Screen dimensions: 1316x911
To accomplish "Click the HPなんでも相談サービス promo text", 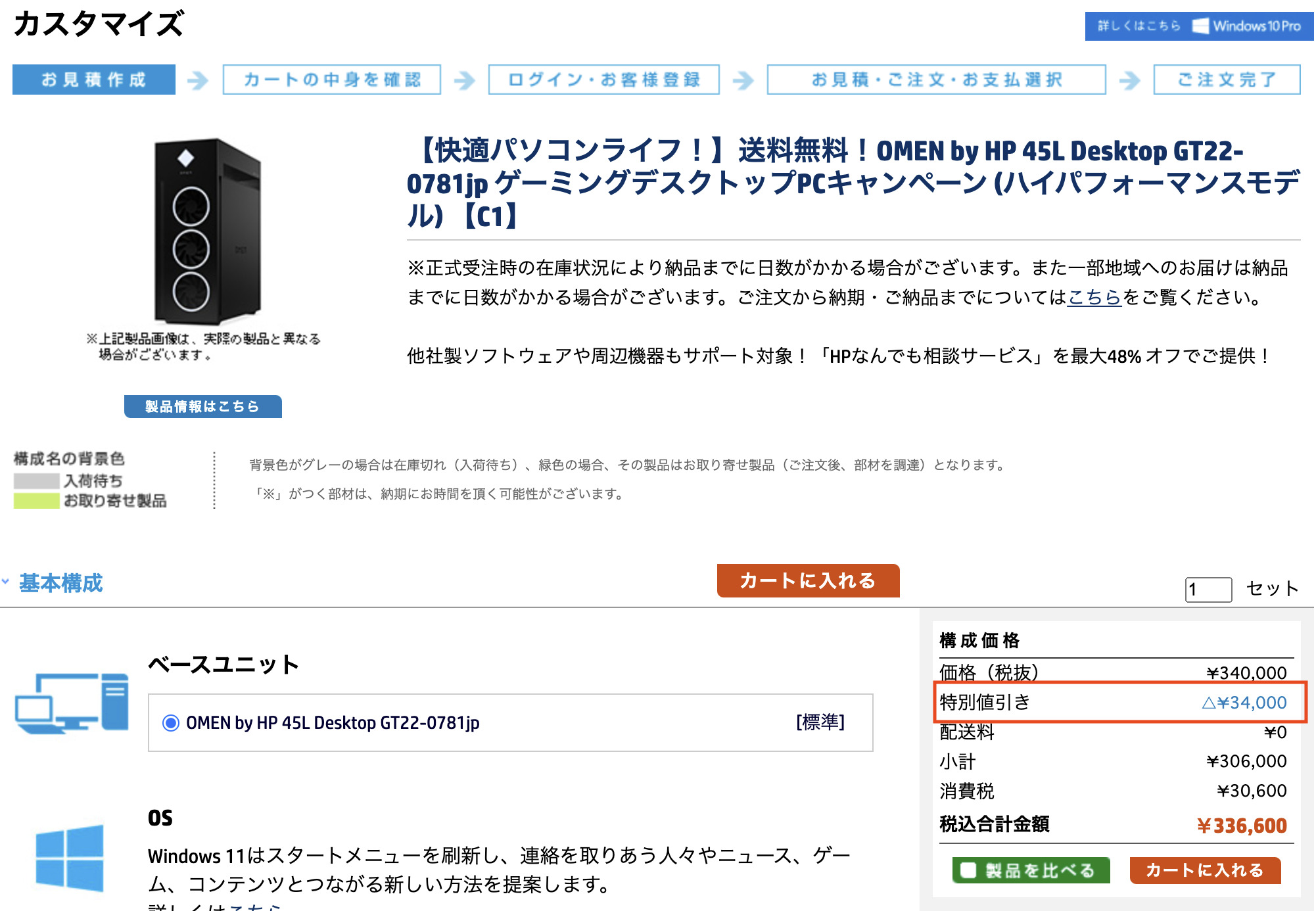I will click(839, 356).
